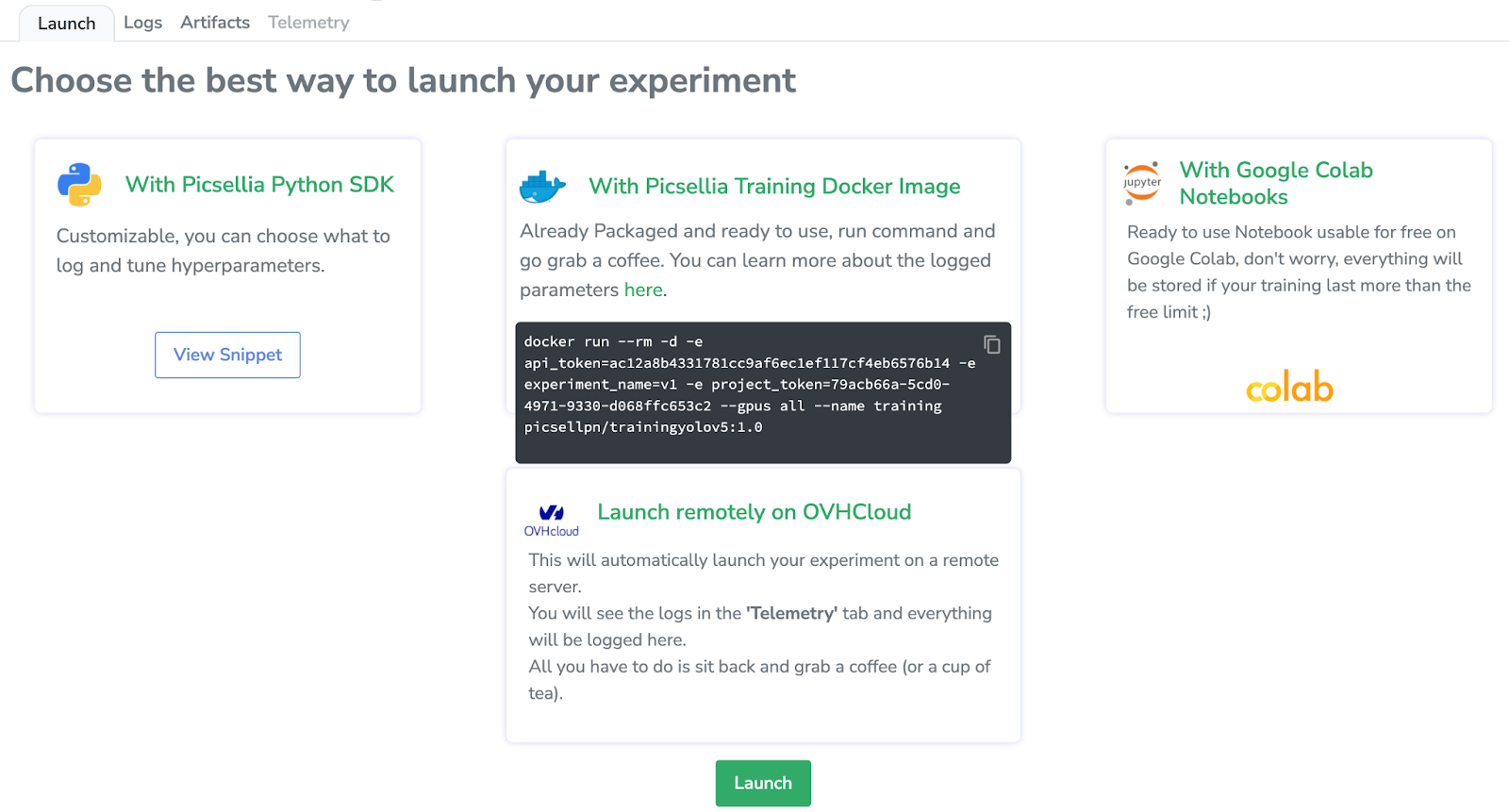Open the Telemetry tab

coord(308,23)
